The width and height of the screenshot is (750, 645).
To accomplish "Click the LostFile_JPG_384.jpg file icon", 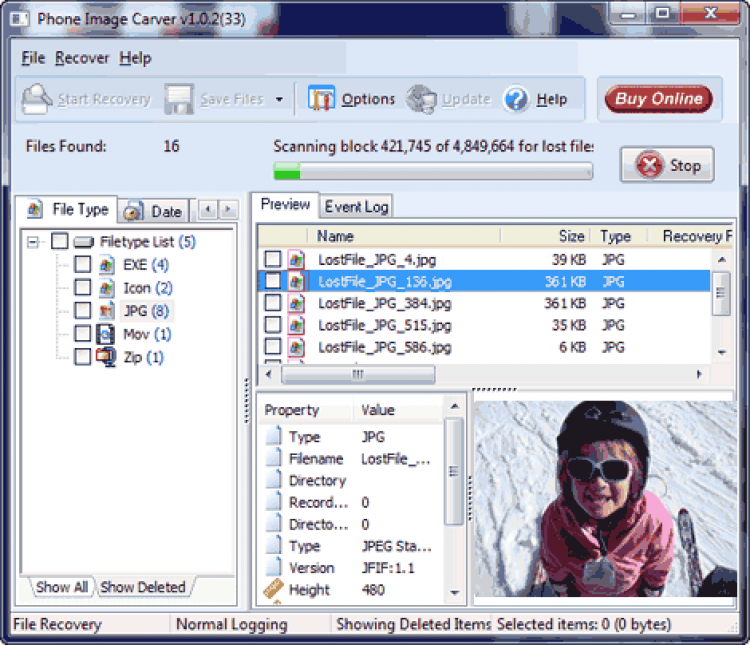I will point(297,303).
